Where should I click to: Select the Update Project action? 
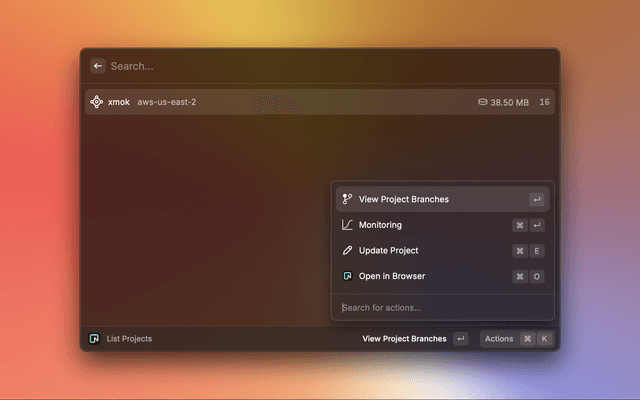click(388, 251)
